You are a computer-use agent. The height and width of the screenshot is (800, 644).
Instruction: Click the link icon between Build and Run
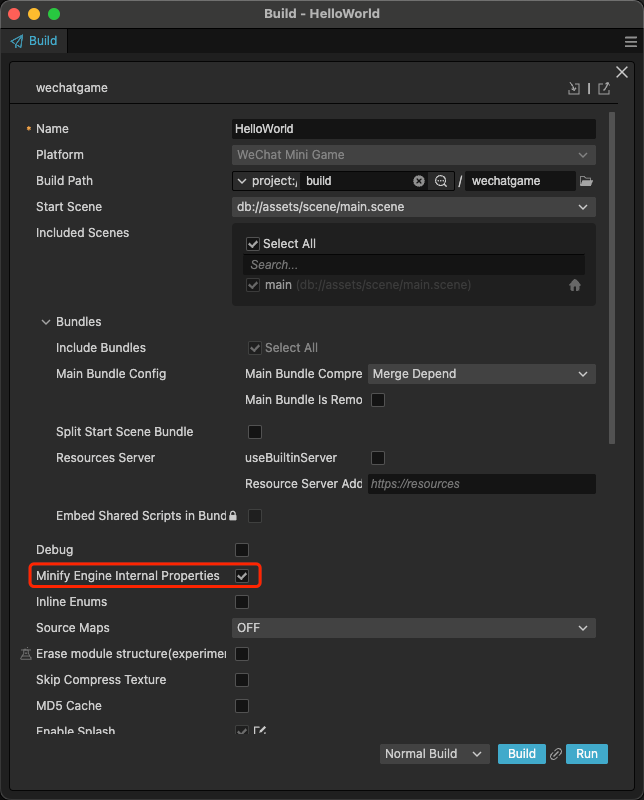tap(556, 754)
